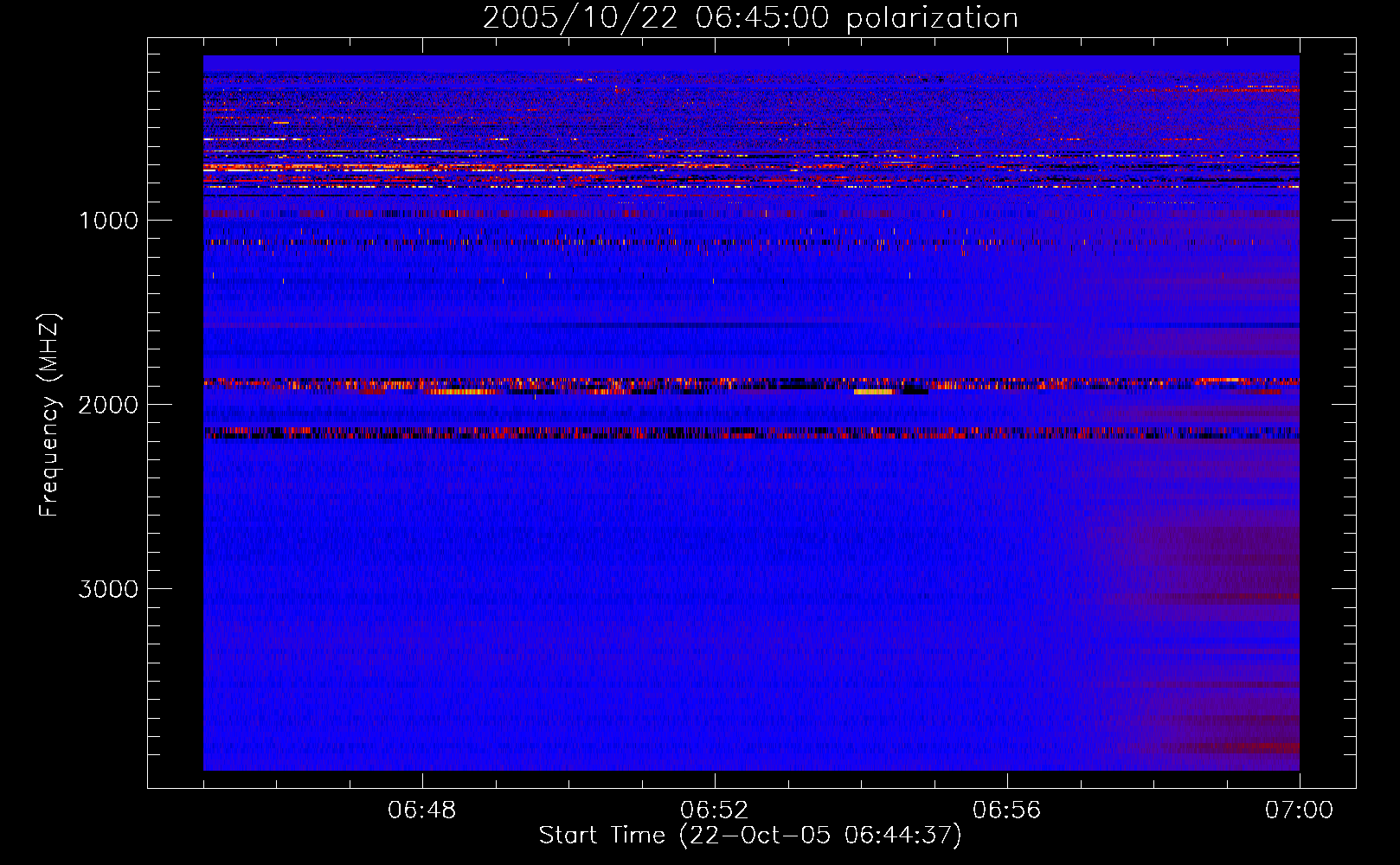
Task: Click the plot title '2005/10/22 06:45:00 polarization'
Action: [750, 17]
